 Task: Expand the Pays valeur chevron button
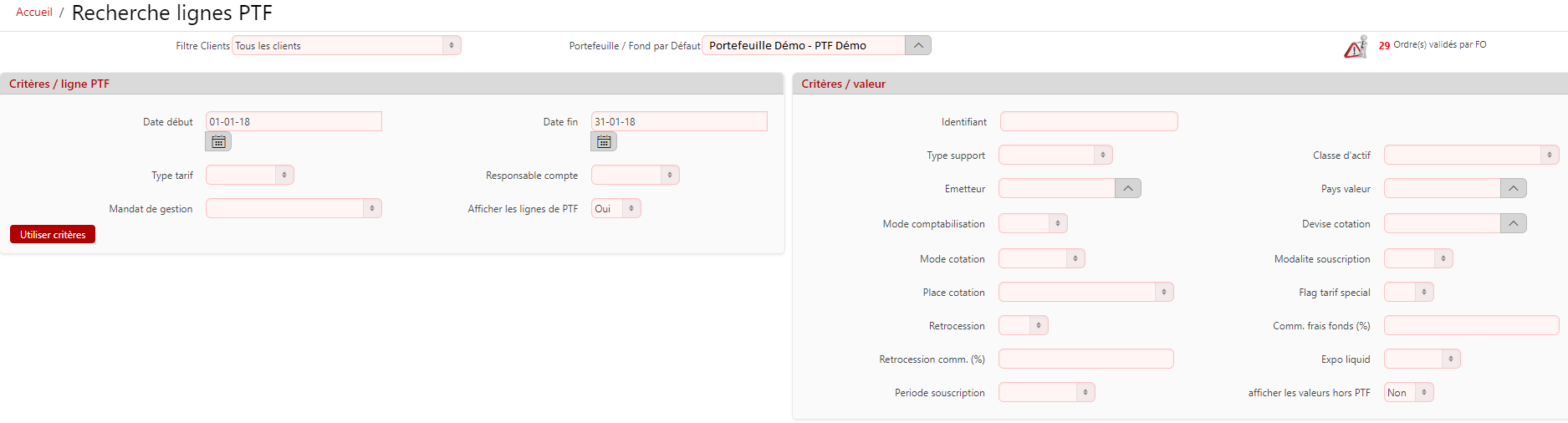1513,189
